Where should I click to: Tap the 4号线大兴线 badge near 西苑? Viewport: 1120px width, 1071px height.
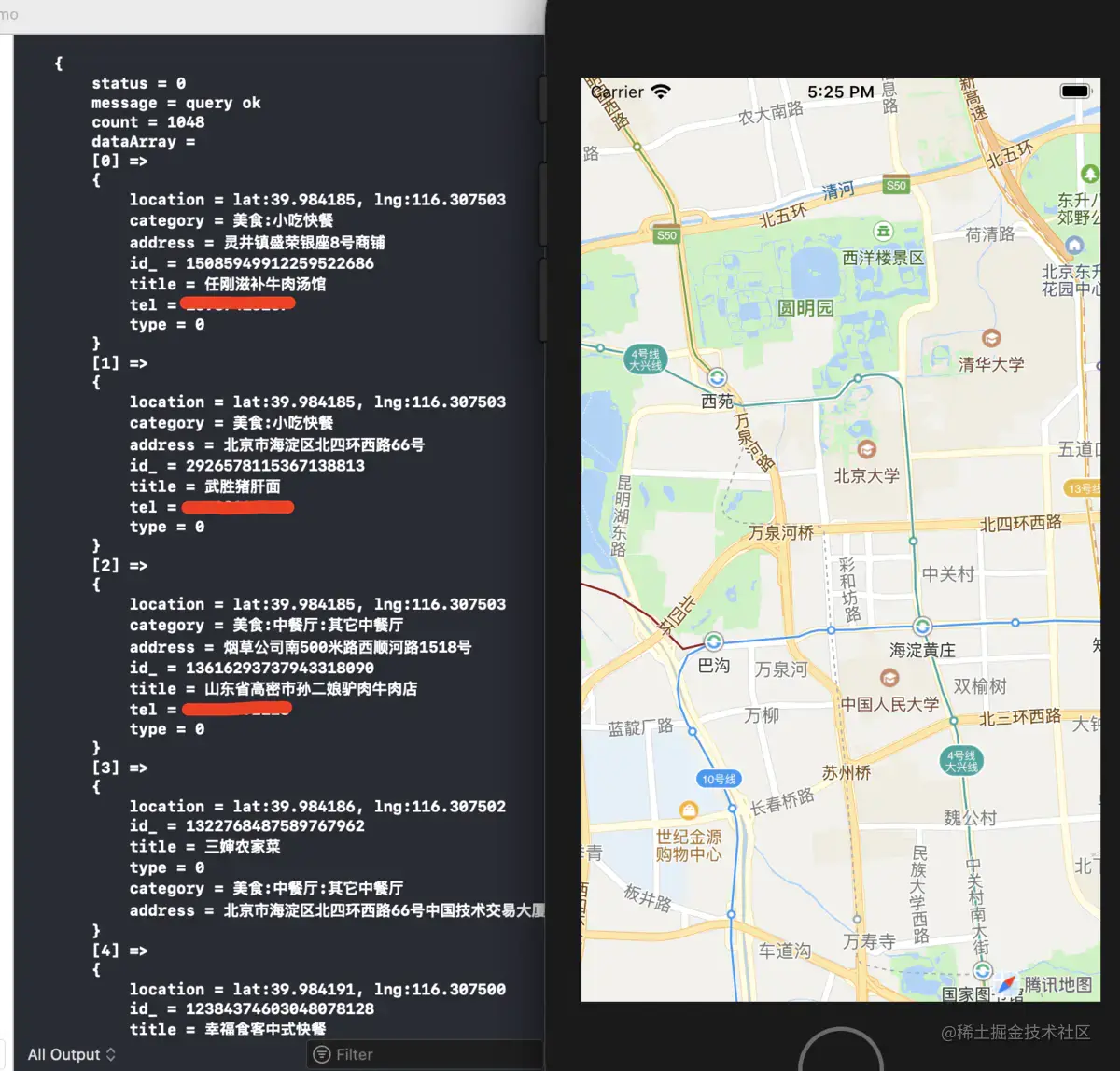pos(645,359)
